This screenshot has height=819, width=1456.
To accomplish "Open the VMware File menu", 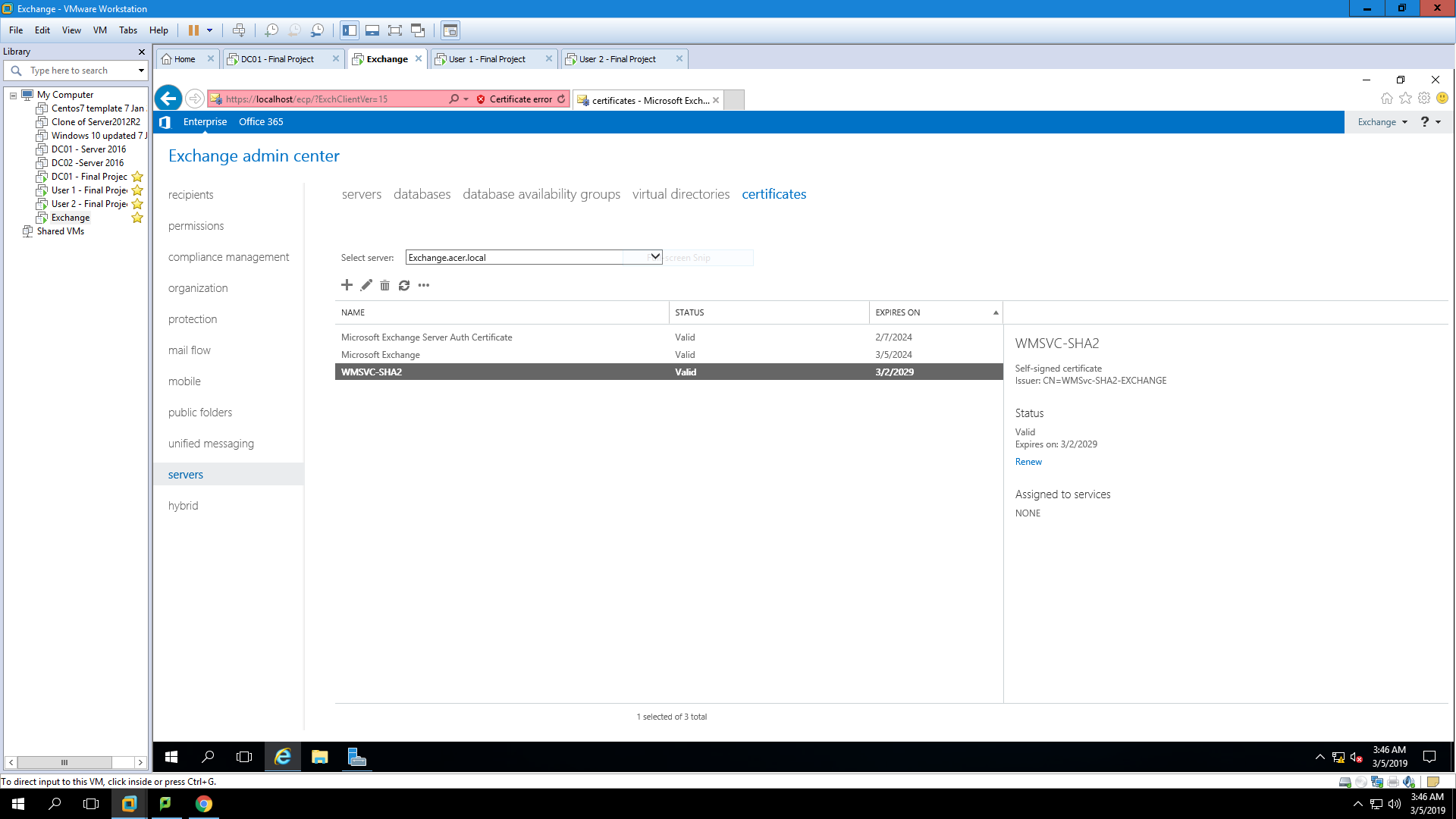I will 16,30.
